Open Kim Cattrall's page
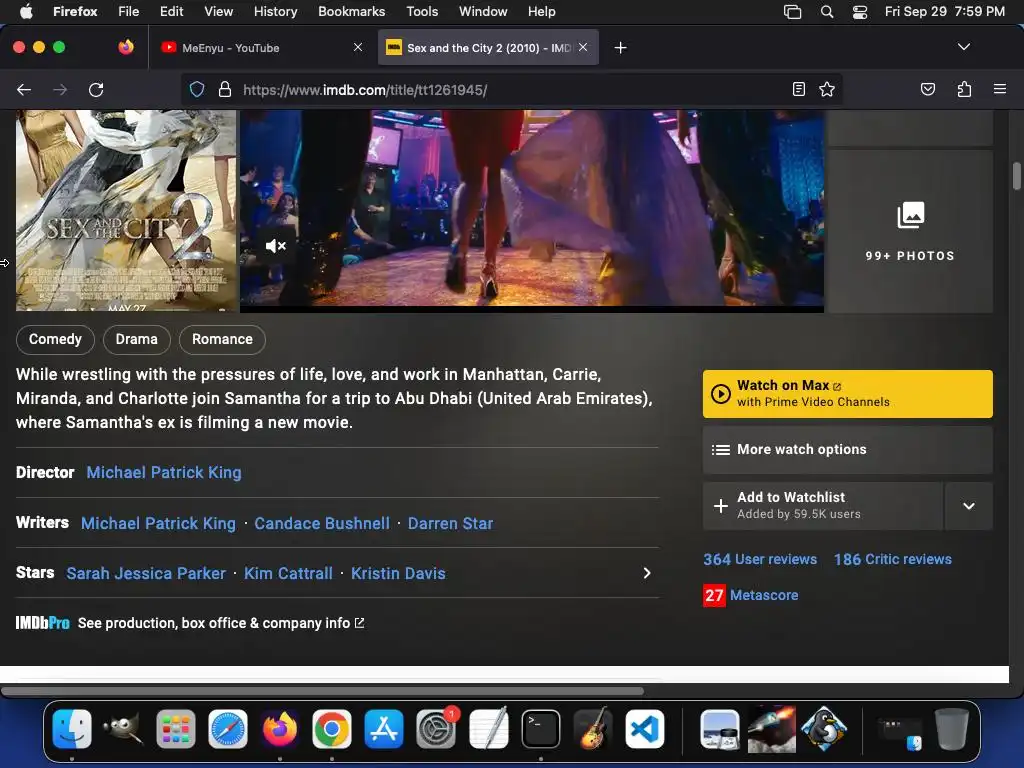The height and width of the screenshot is (768, 1024). tap(288, 573)
